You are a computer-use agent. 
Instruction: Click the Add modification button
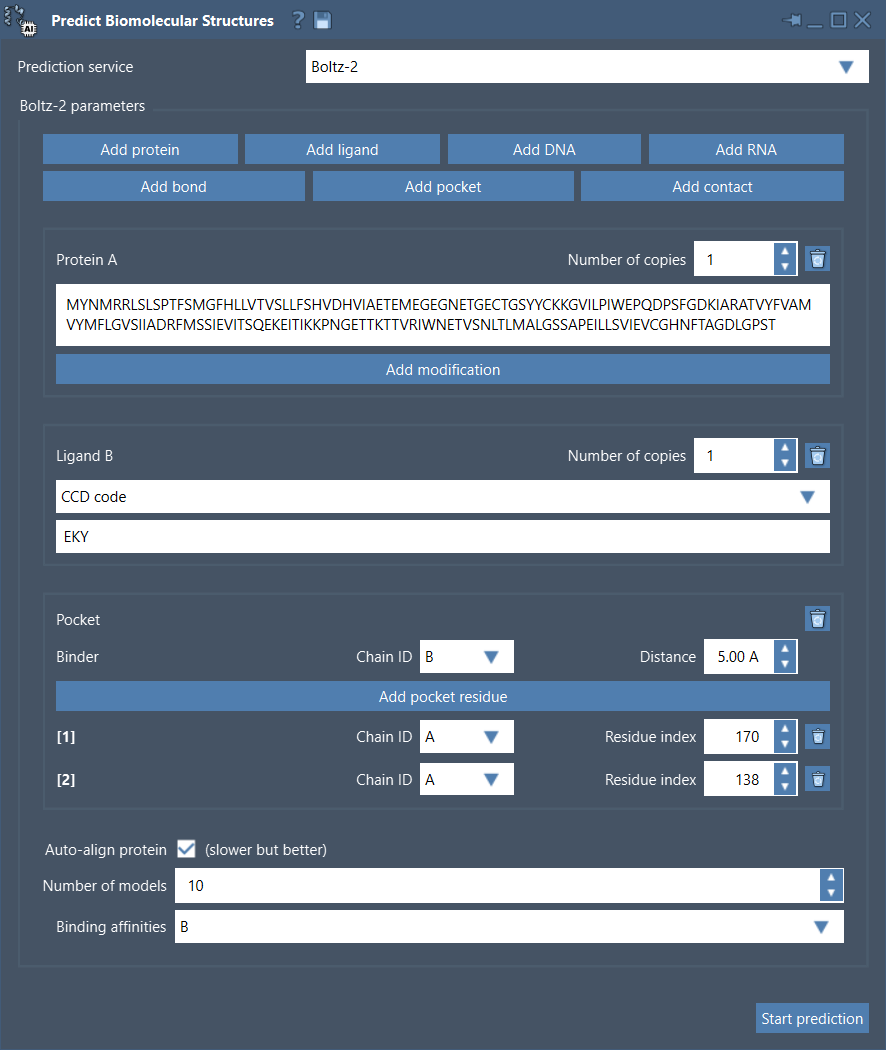click(x=443, y=370)
